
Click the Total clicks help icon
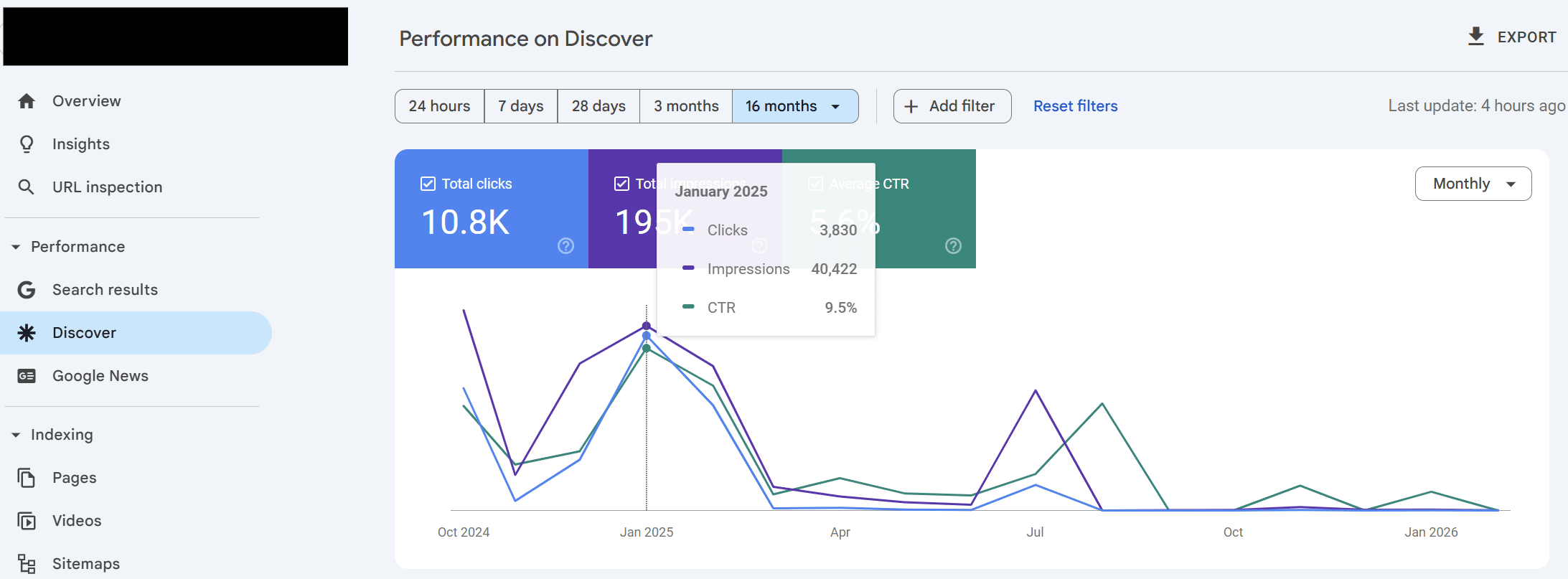(565, 246)
